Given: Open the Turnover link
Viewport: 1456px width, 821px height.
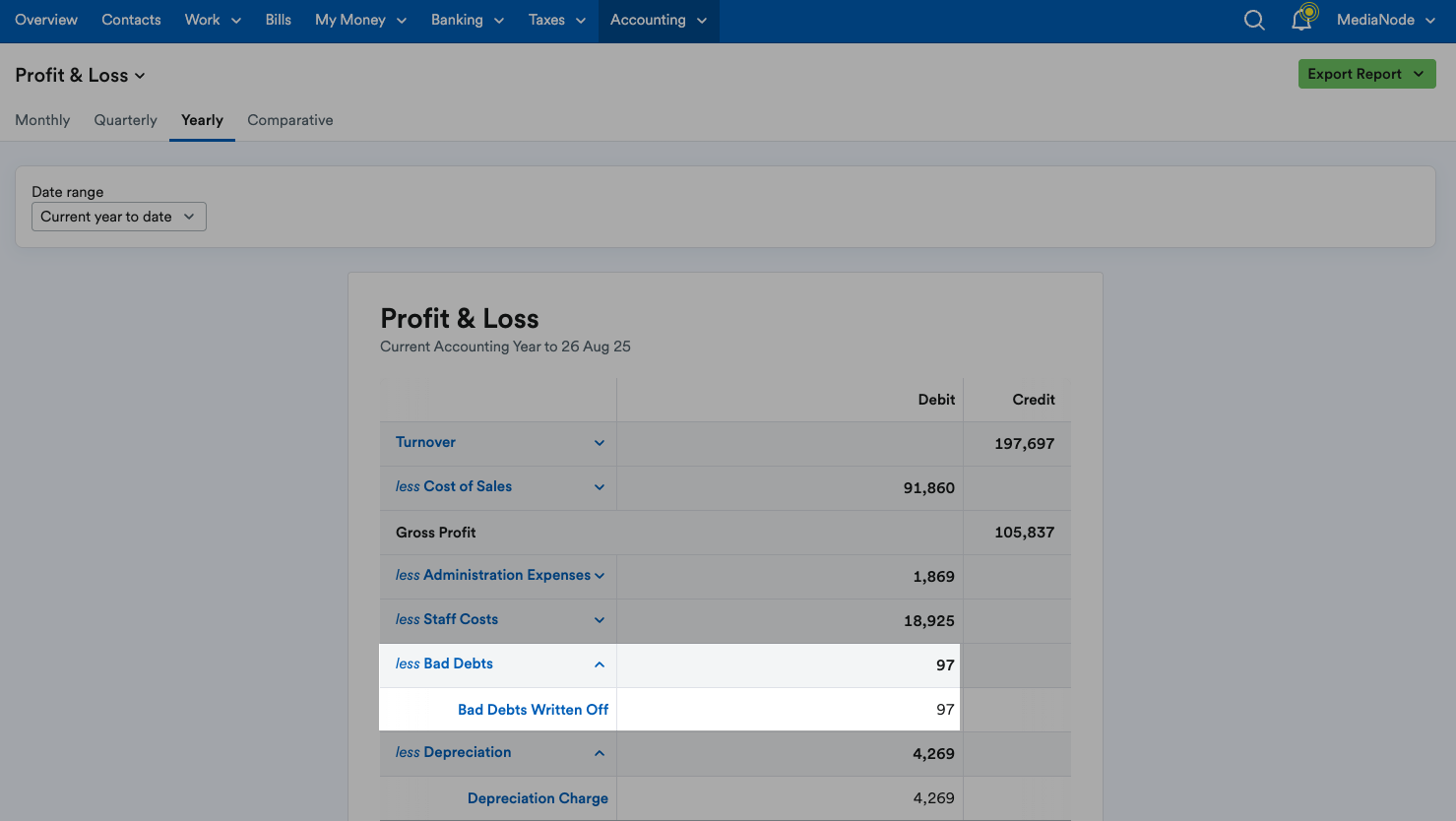Looking at the screenshot, I should coord(425,442).
